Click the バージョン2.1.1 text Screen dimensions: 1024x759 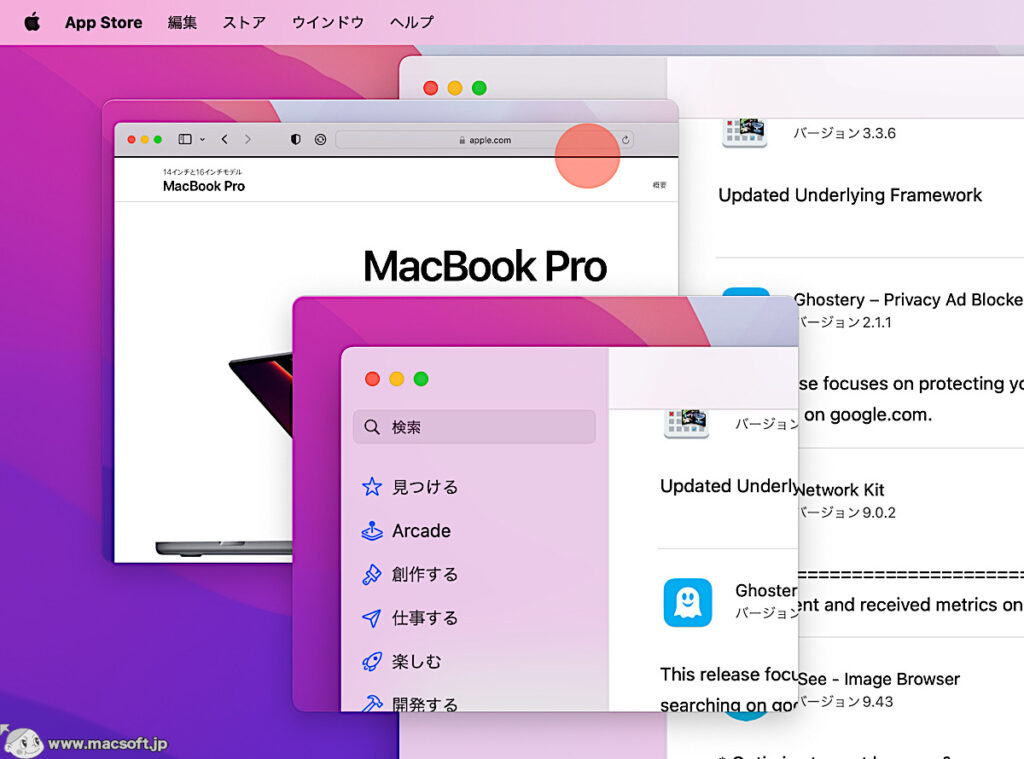coord(846,322)
